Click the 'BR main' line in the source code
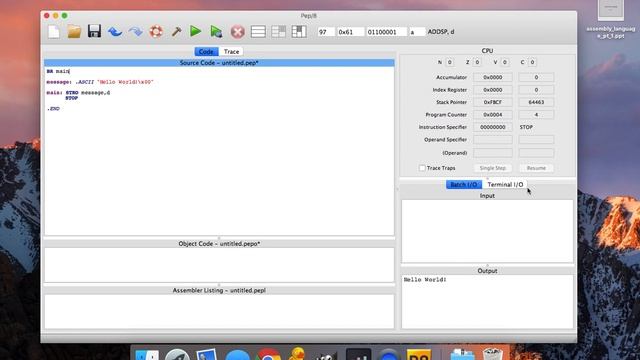 point(58,71)
